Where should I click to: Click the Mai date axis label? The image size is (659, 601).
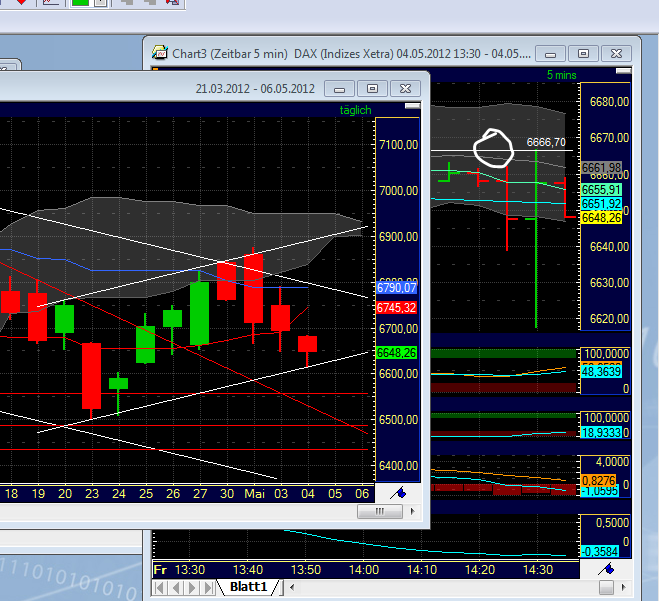point(254,493)
